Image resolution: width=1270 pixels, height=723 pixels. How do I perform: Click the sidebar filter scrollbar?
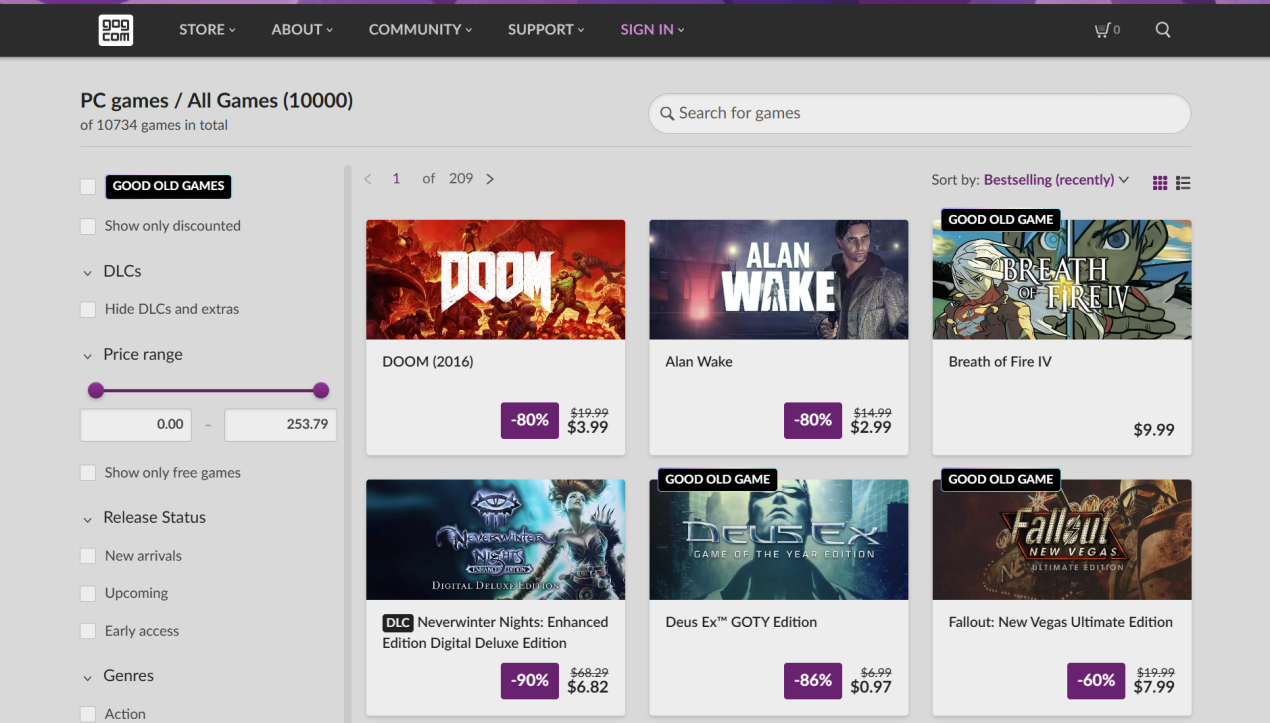click(x=348, y=444)
